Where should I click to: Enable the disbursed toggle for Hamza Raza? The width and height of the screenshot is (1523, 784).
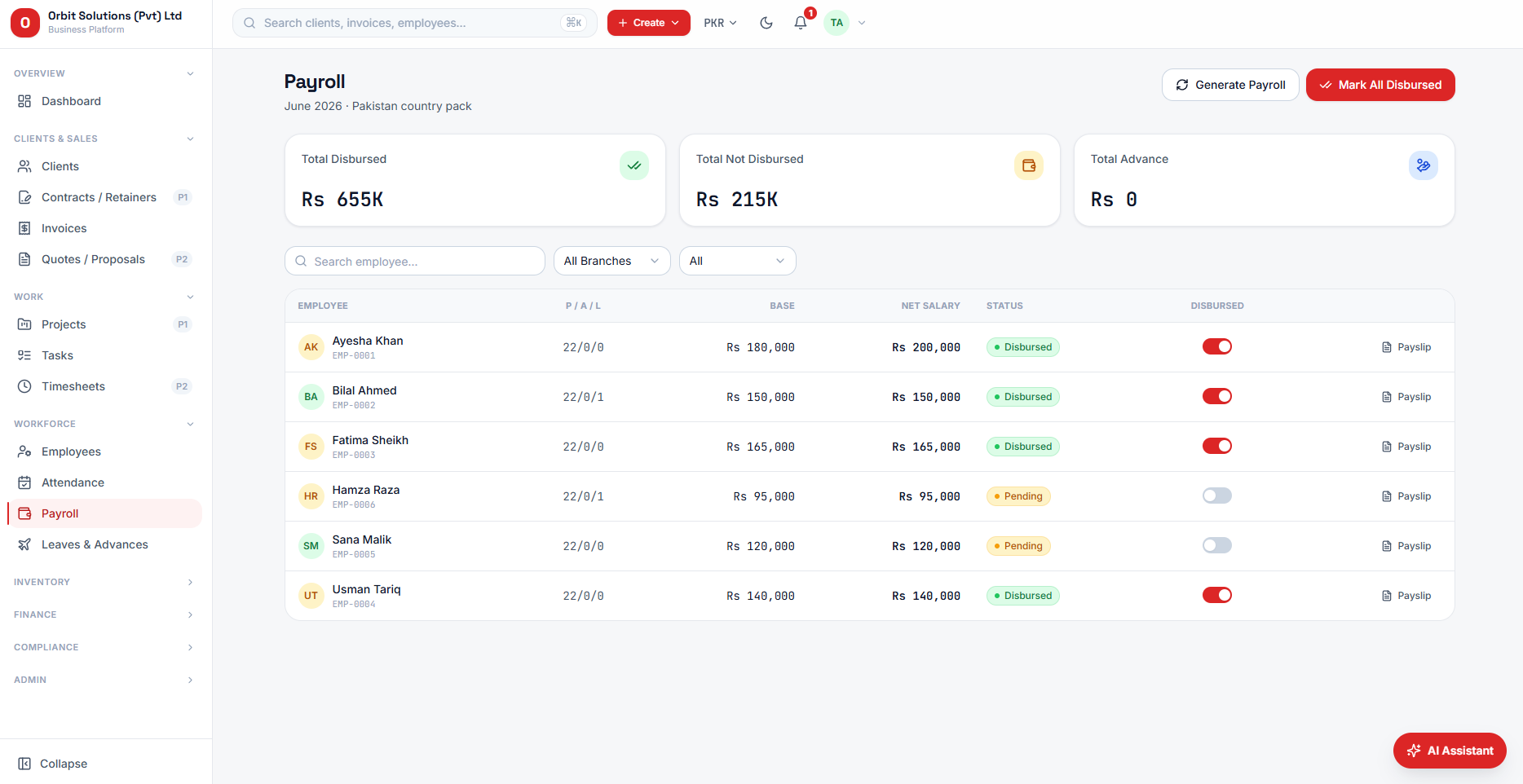coord(1217,496)
